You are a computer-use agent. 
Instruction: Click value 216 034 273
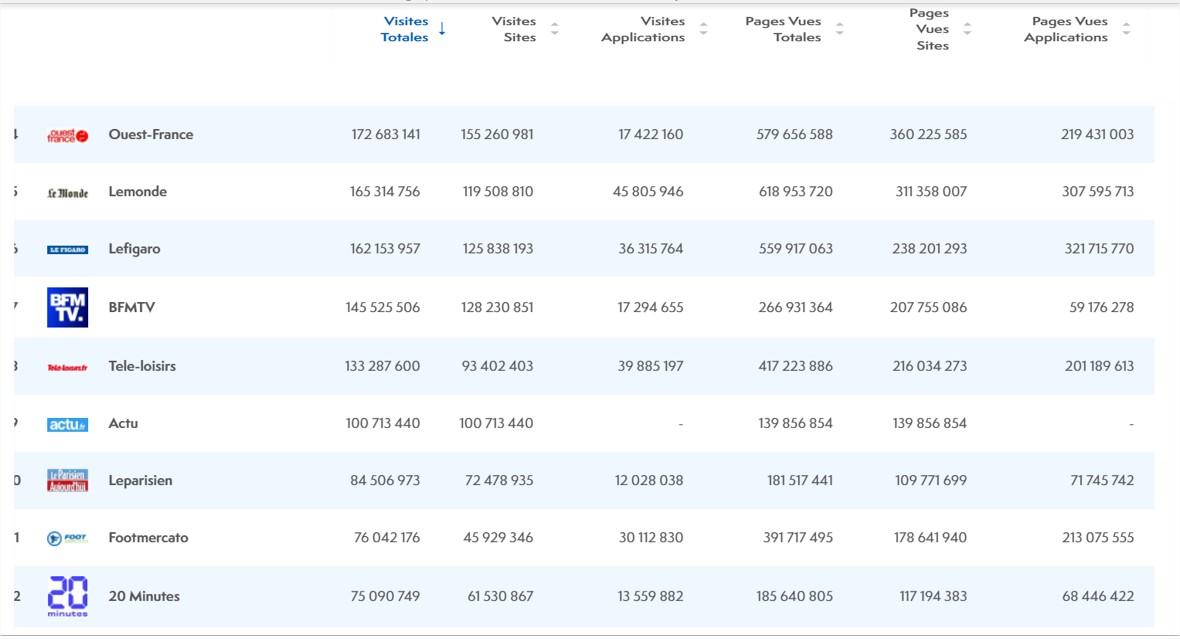pos(930,367)
